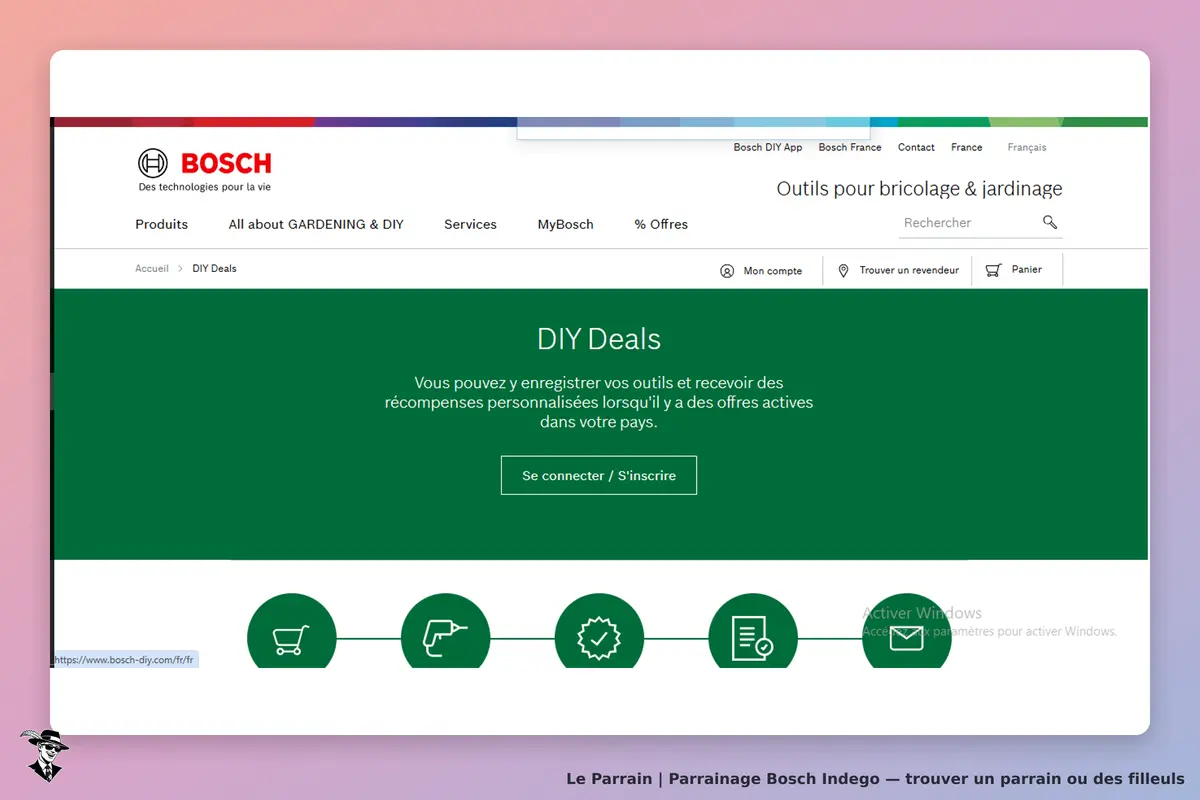Open the % Offres menu

click(x=661, y=224)
